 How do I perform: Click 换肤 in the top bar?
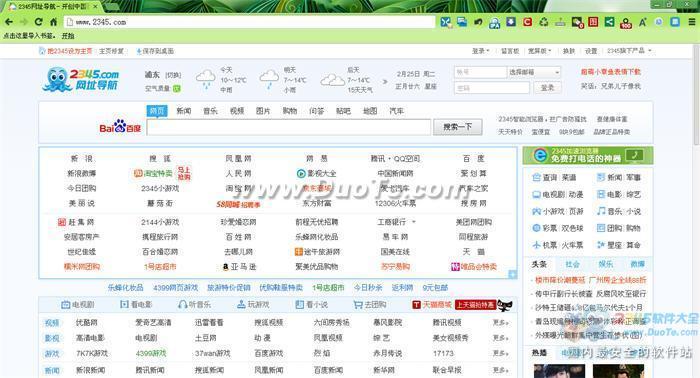click(569, 51)
